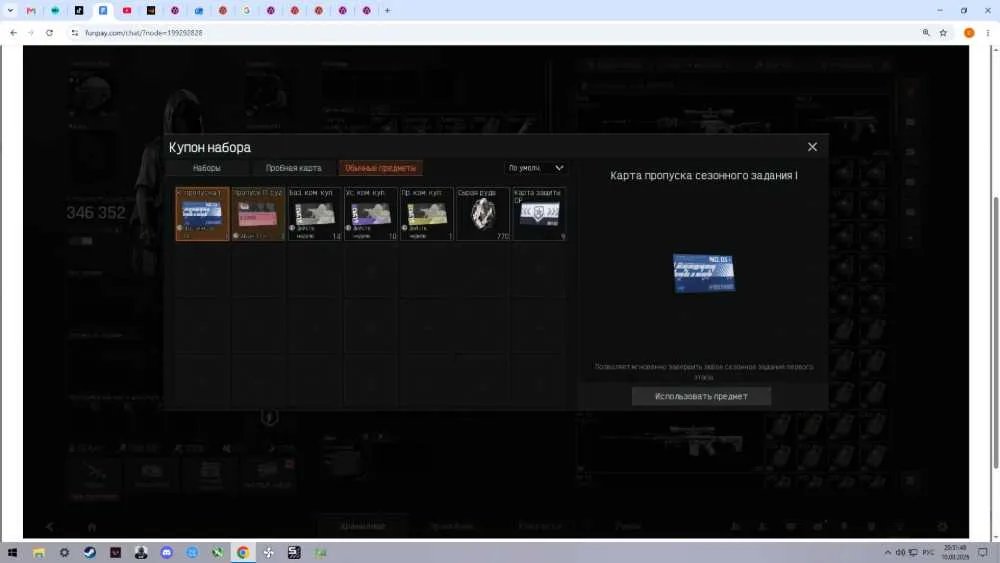Click the Карта пропуска сезонного задания I heading

coord(704,175)
